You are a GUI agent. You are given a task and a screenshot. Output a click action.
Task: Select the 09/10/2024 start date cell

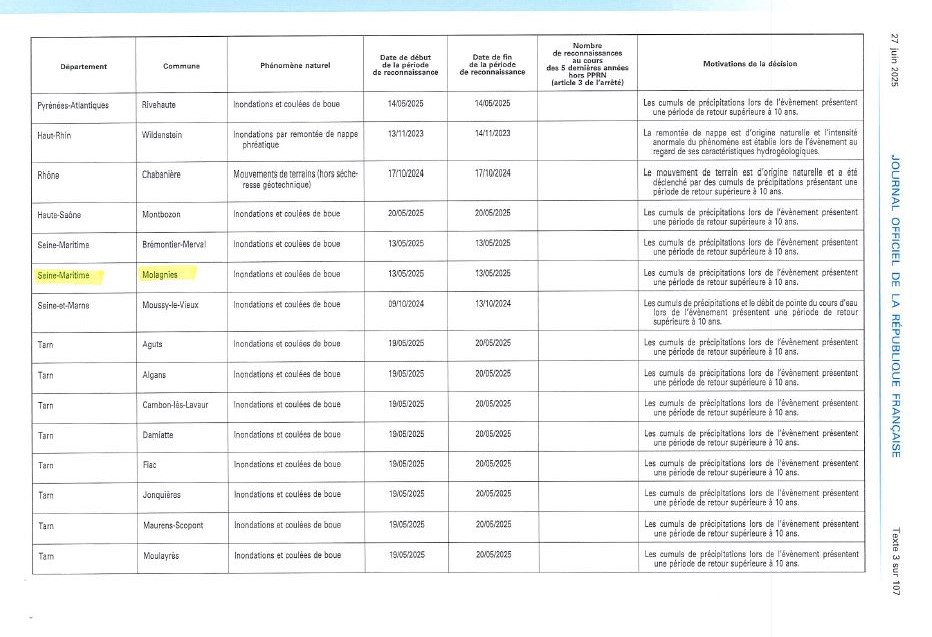pyautogui.click(x=405, y=304)
